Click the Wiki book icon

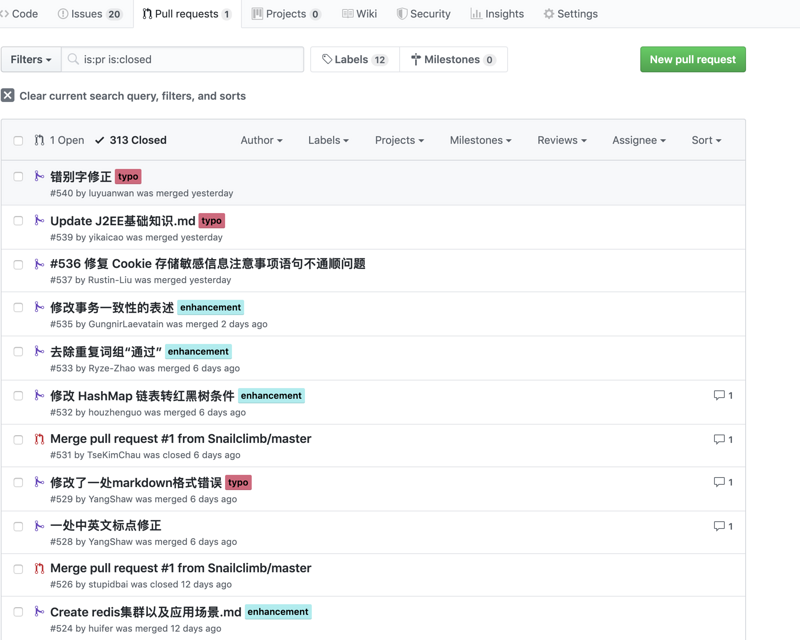347,14
